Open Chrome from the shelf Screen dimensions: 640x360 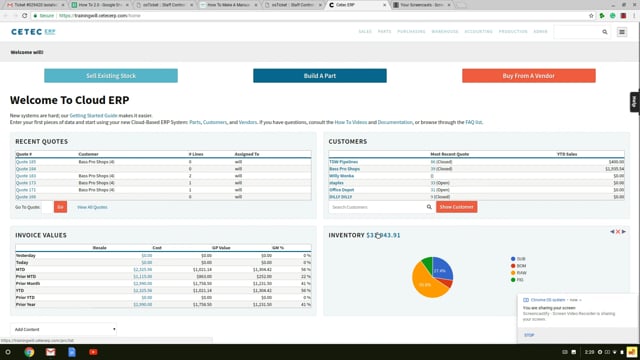point(29,352)
